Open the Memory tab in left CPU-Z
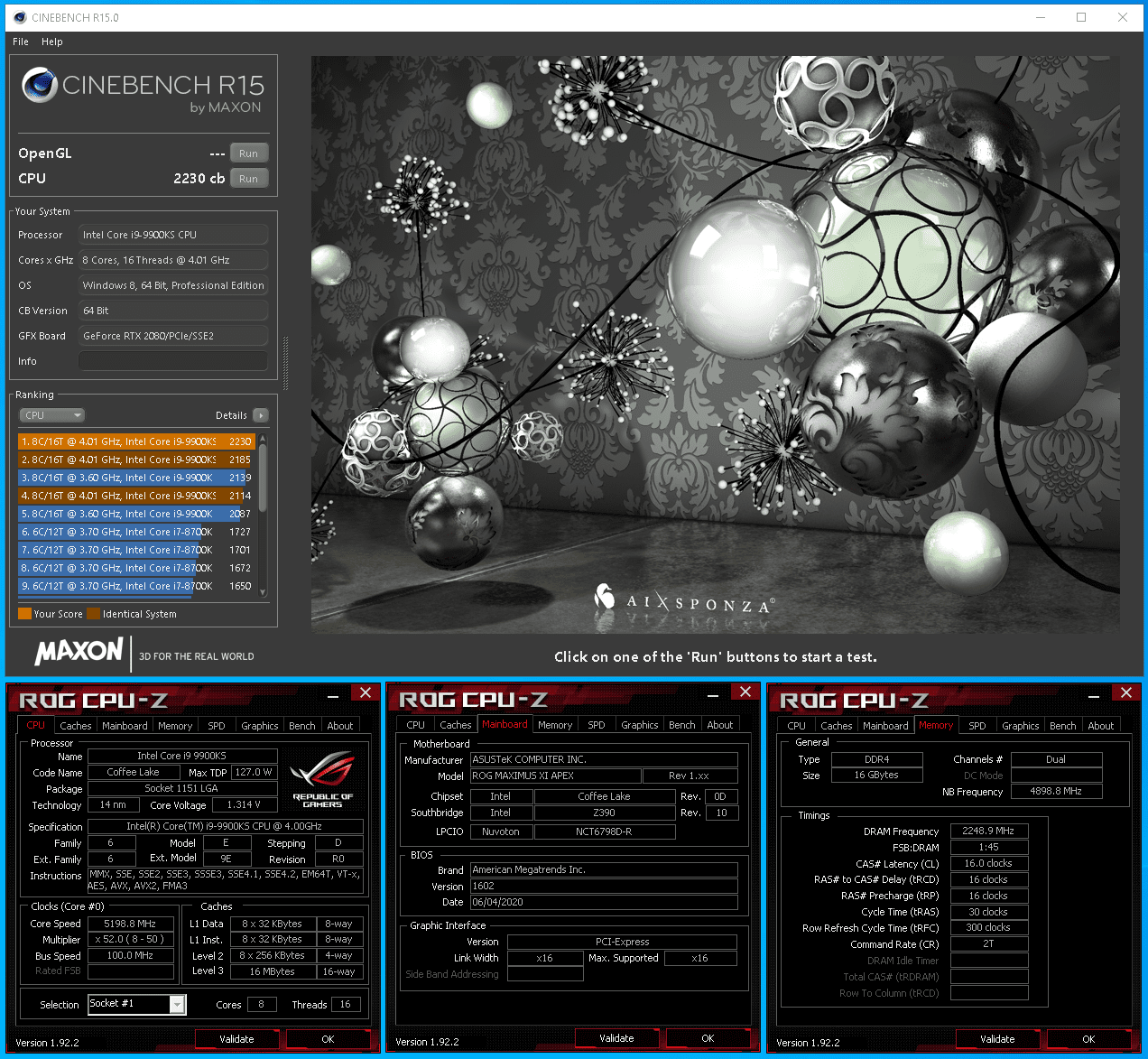This screenshot has height=1059, width=1148. (175, 726)
